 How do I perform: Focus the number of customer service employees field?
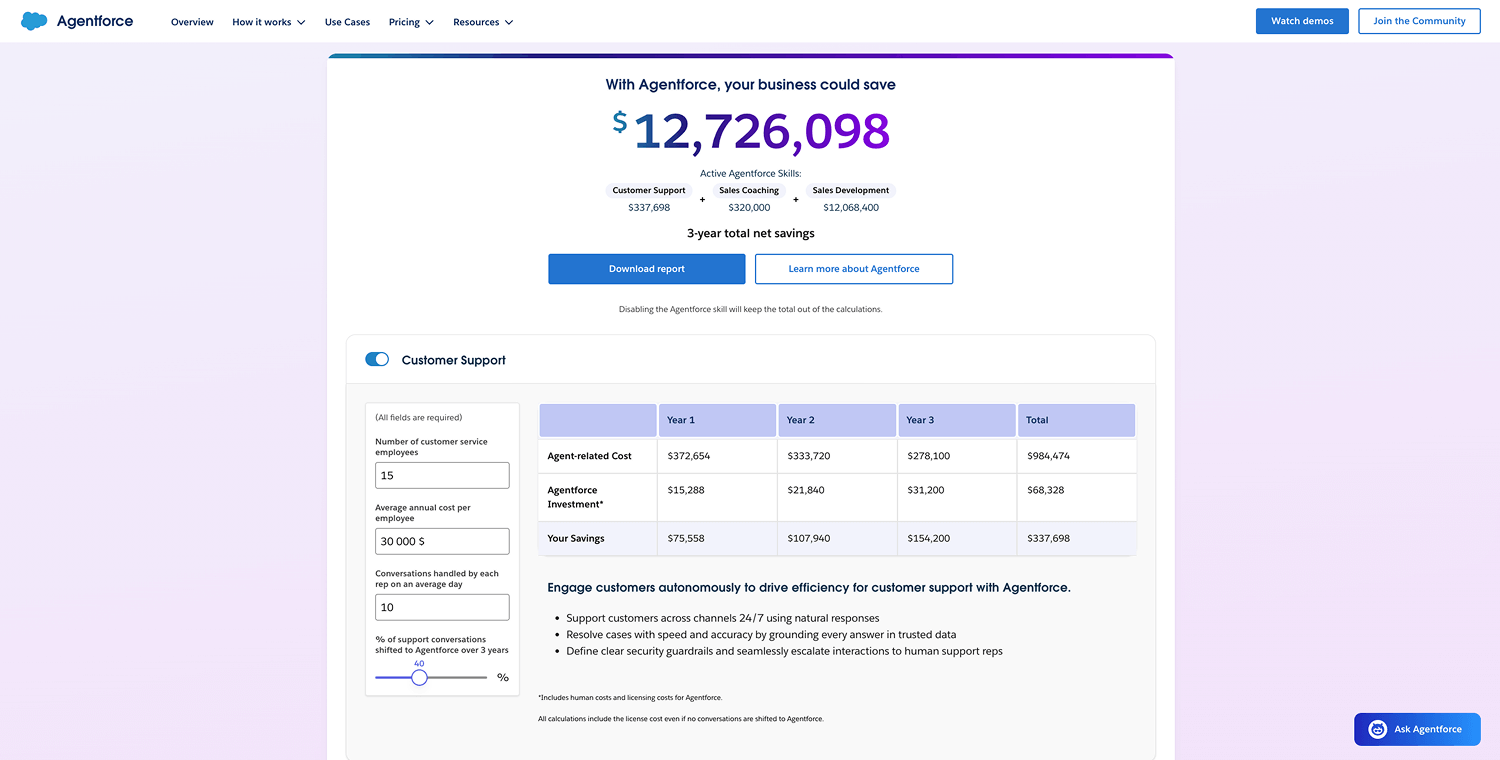[442, 475]
